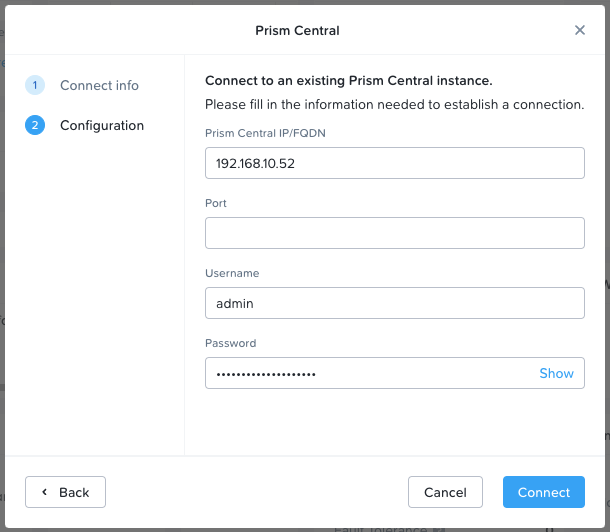Image resolution: width=610 pixels, height=532 pixels.
Task: Go to the Connect info step
Action: coord(99,85)
